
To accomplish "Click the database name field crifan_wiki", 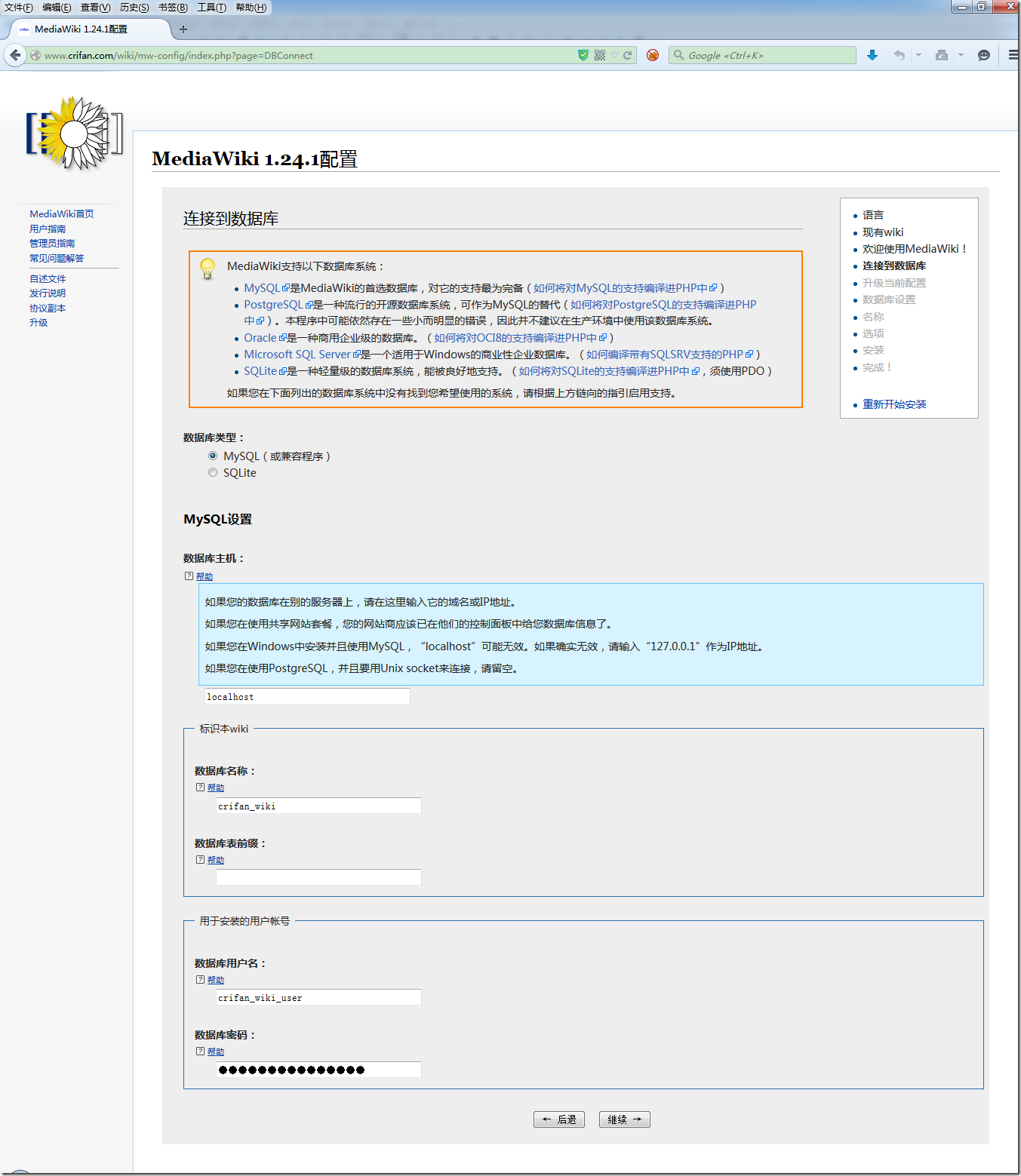I will point(318,806).
